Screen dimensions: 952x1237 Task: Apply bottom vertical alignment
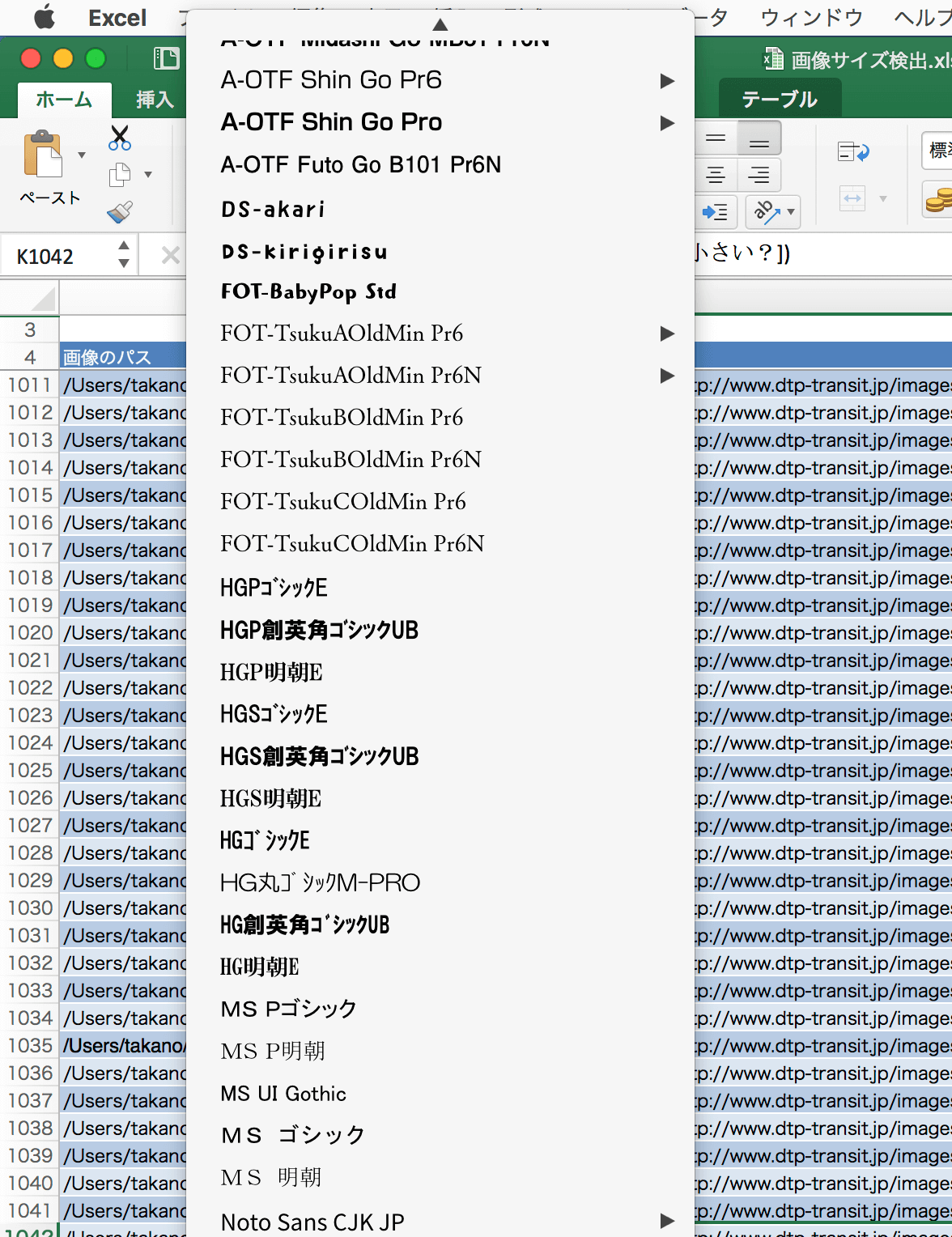759,138
